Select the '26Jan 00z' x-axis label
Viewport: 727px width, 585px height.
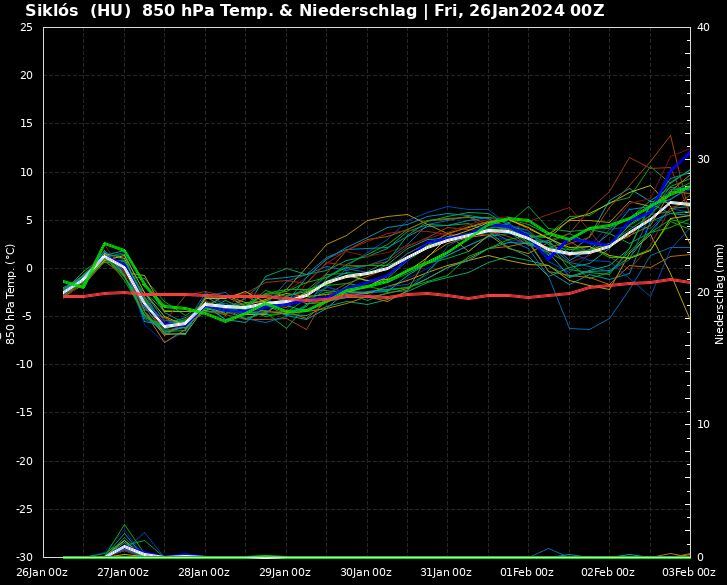[x=42, y=572]
